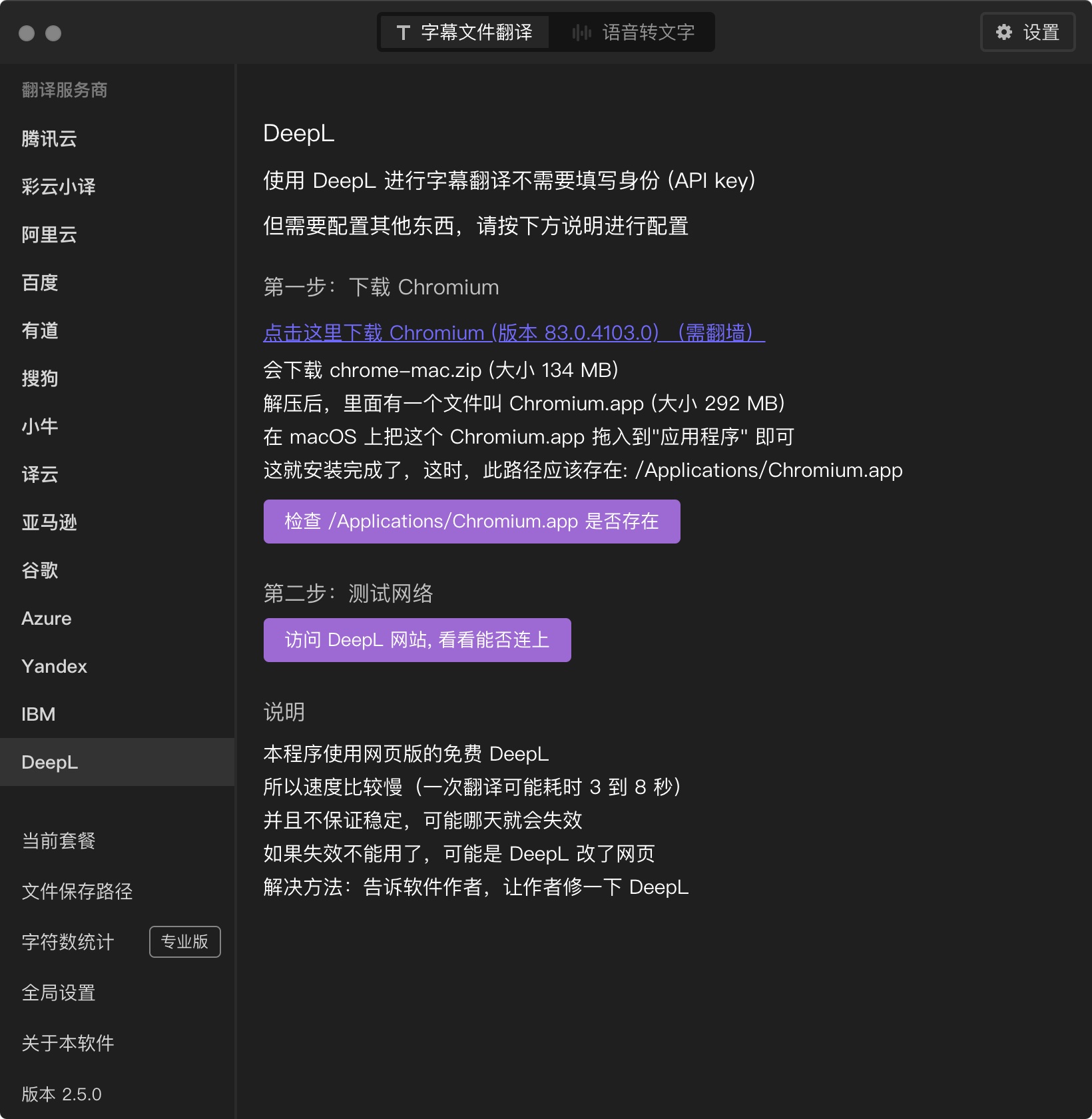The width and height of the screenshot is (1092, 1119).
Task: Open the 设置 gear button
Action: pyautogui.click(x=1027, y=32)
